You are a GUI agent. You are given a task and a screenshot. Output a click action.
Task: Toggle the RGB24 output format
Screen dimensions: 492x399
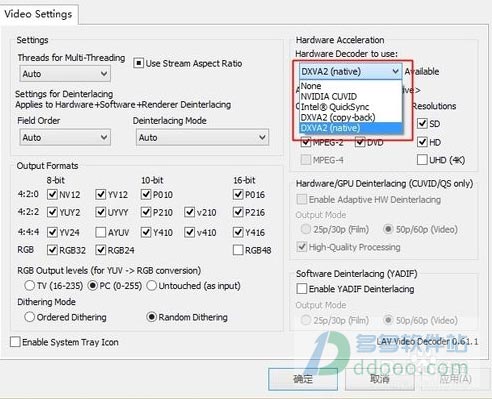(100, 250)
